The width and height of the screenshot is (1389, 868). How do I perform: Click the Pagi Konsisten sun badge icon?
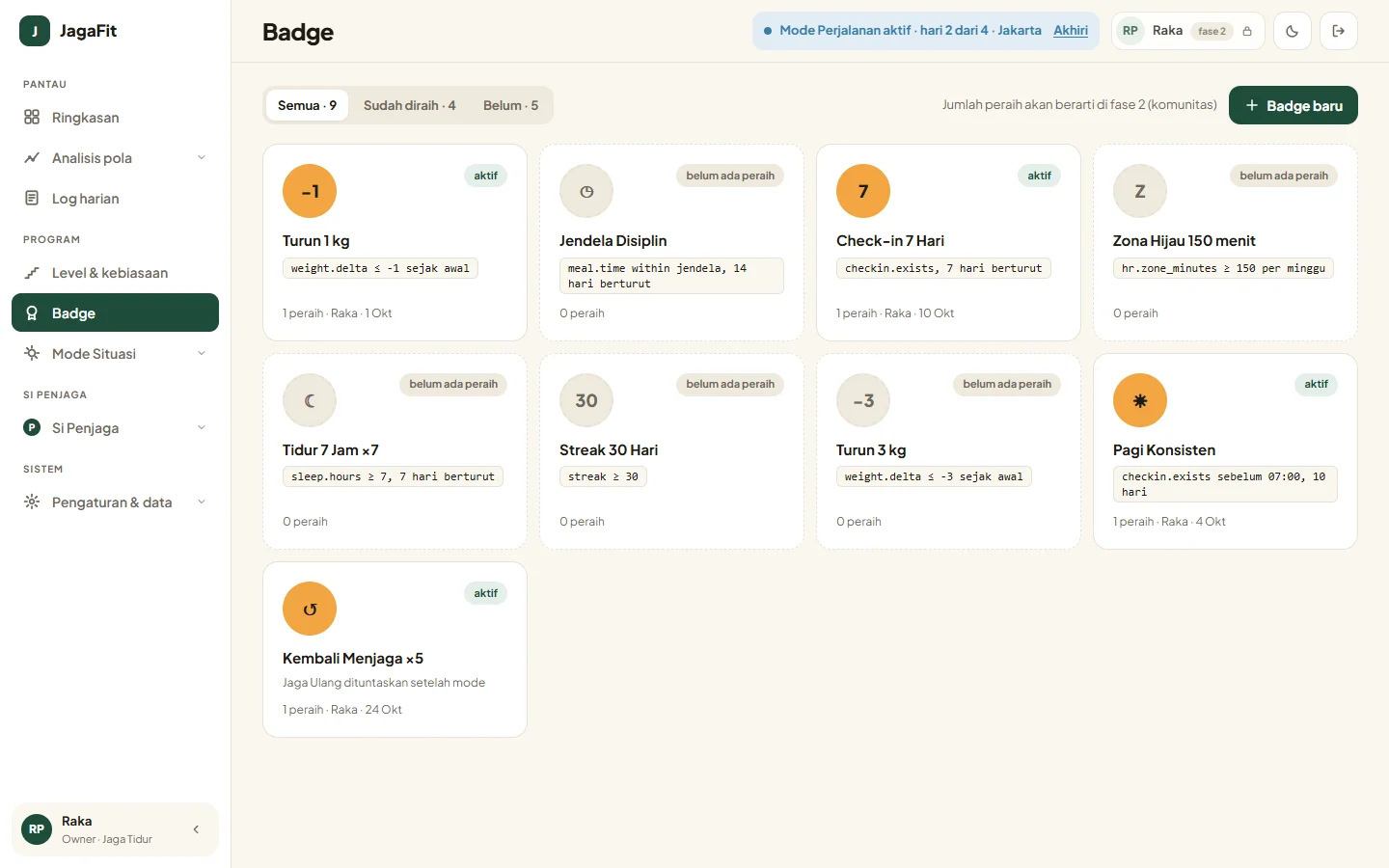[x=1140, y=400]
